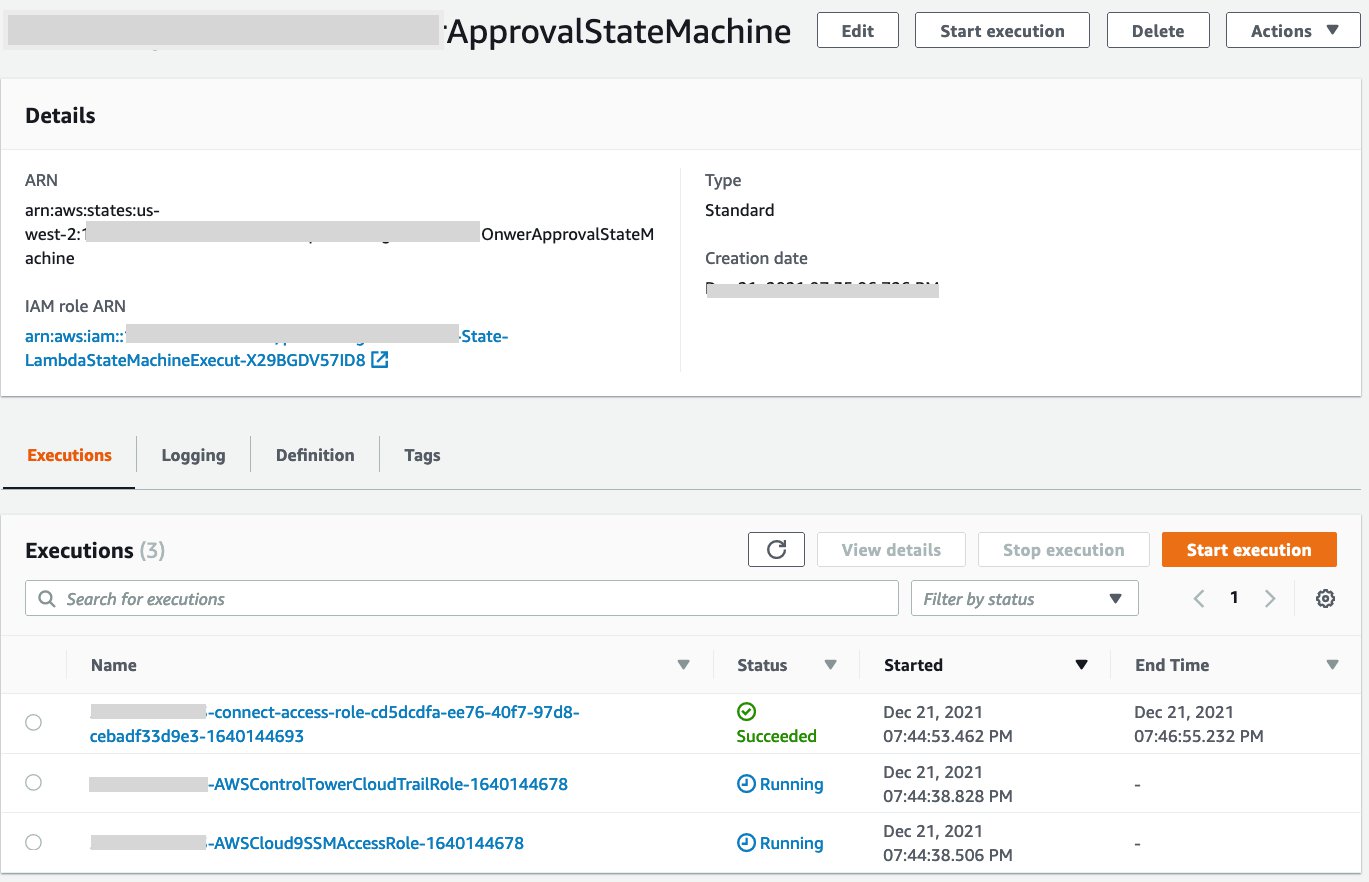The image size is (1369, 882).
Task: Switch to the Tags tab
Action: click(422, 455)
